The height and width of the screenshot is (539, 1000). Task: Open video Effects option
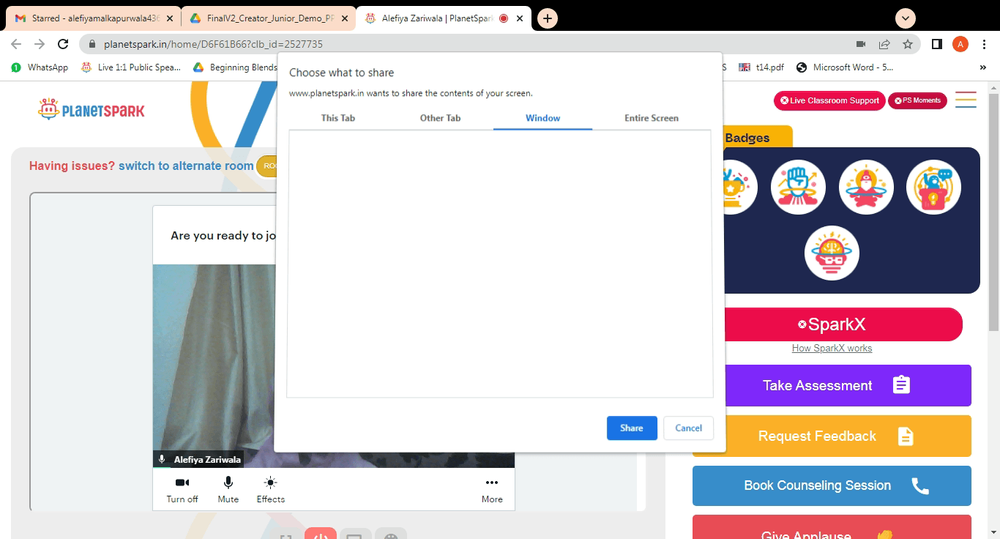(270, 490)
